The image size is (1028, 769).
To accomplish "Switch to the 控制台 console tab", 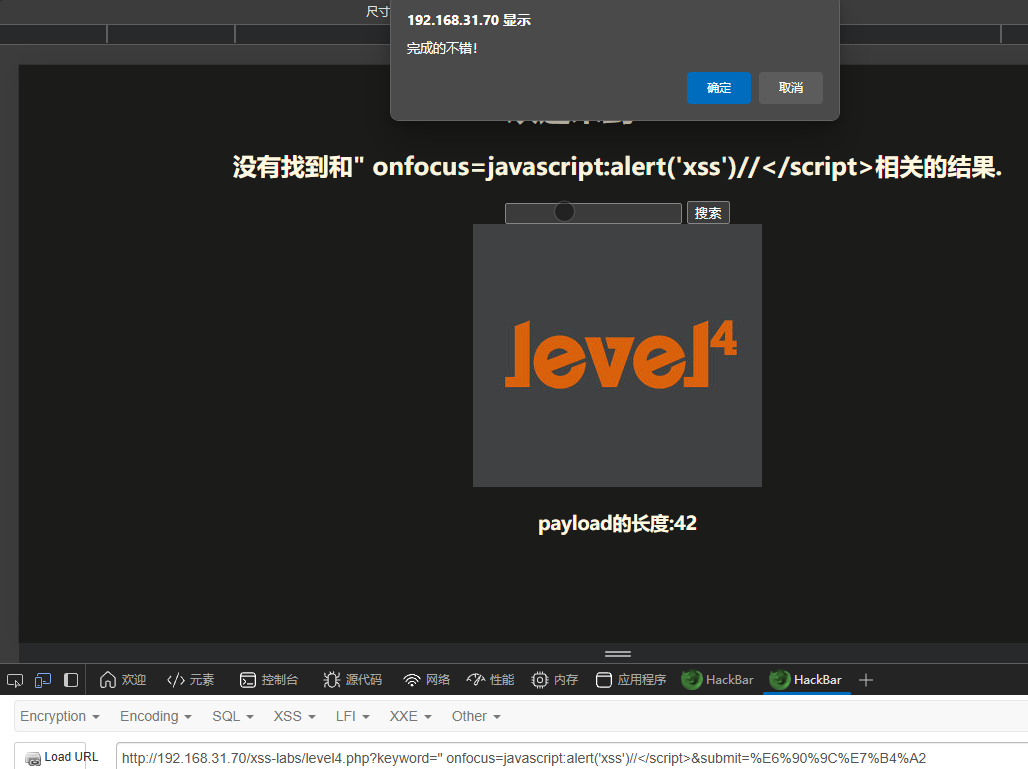I will coord(269,680).
